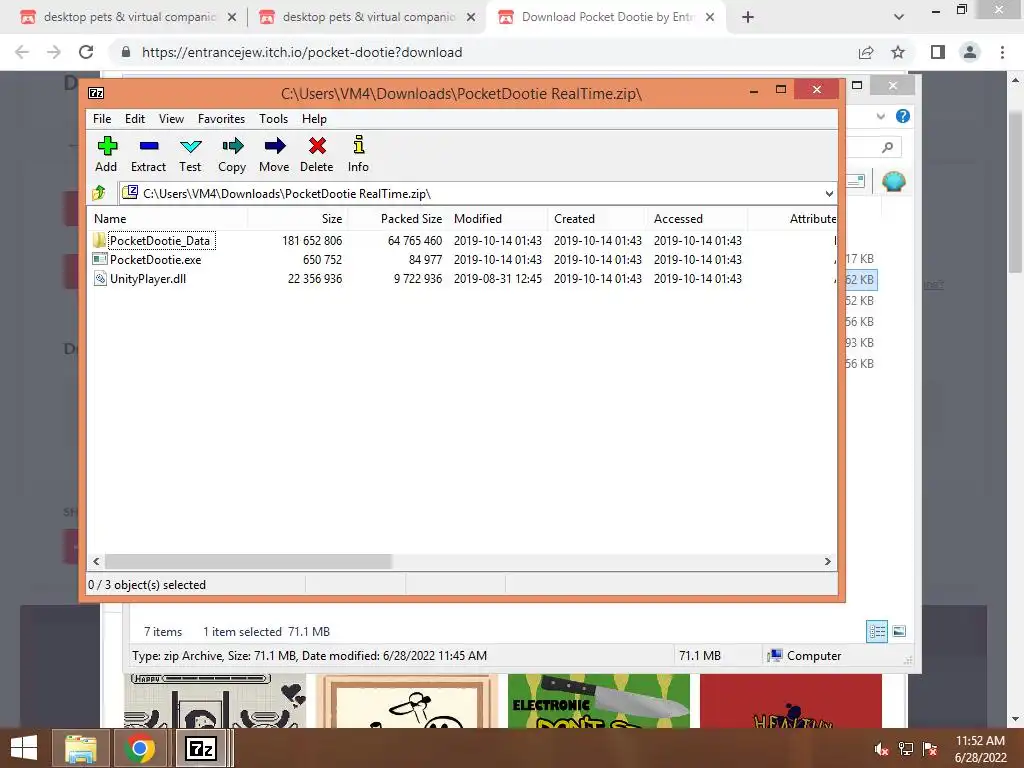The width and height of the screenshot is (1024, 768).
Task: Open the Edit menu
Action: point(135,119)
